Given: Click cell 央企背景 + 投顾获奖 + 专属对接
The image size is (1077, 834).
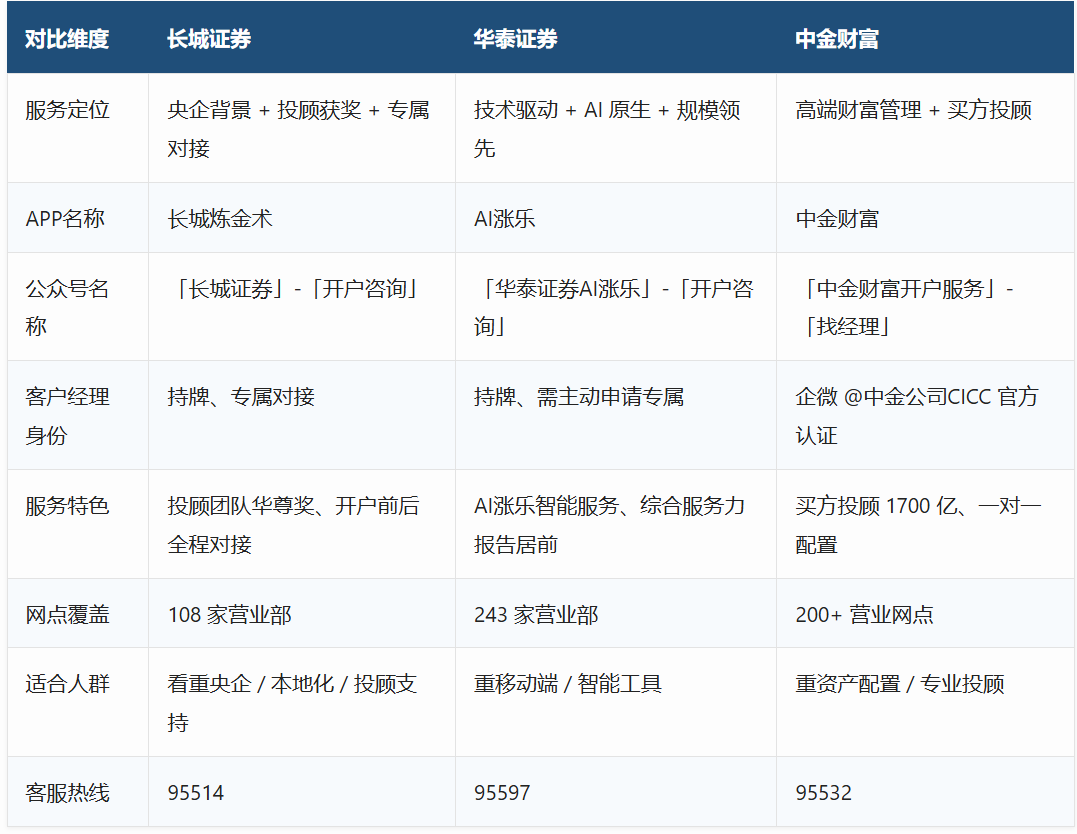Looking at the screenshot, I should (302, 128).
